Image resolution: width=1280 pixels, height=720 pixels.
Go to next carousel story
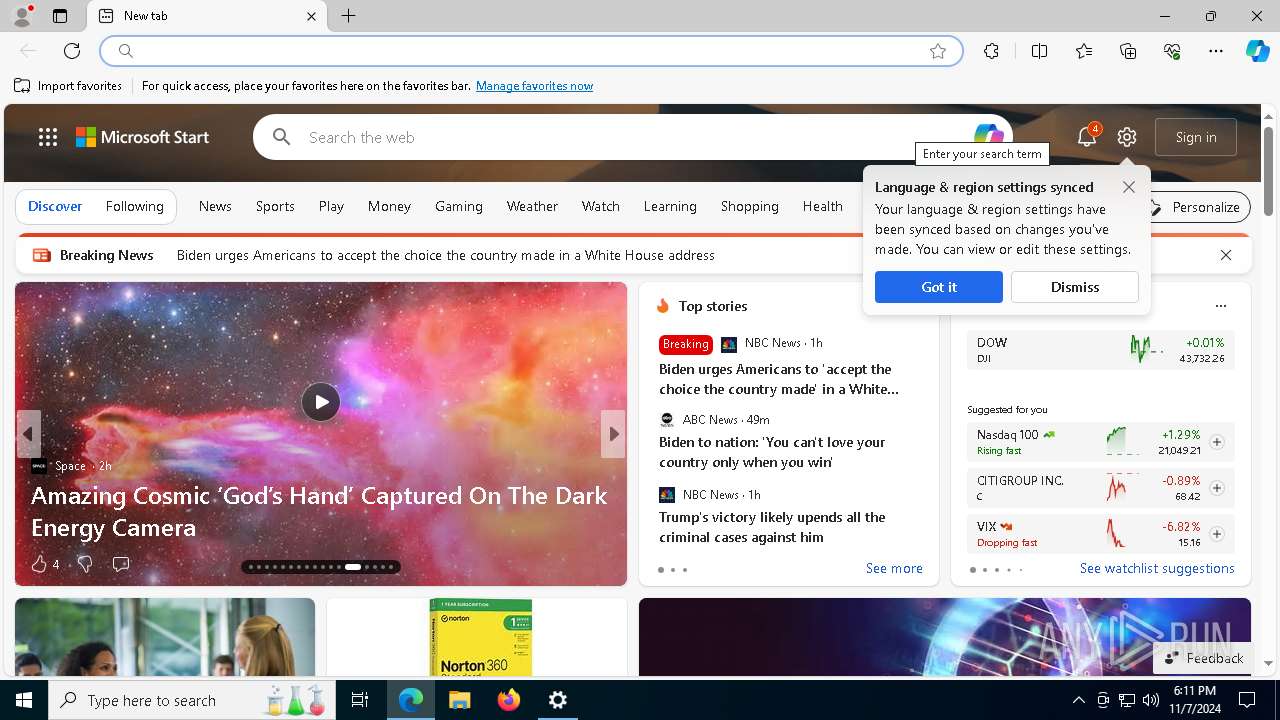pyautogui.click(x=613, y=434)
